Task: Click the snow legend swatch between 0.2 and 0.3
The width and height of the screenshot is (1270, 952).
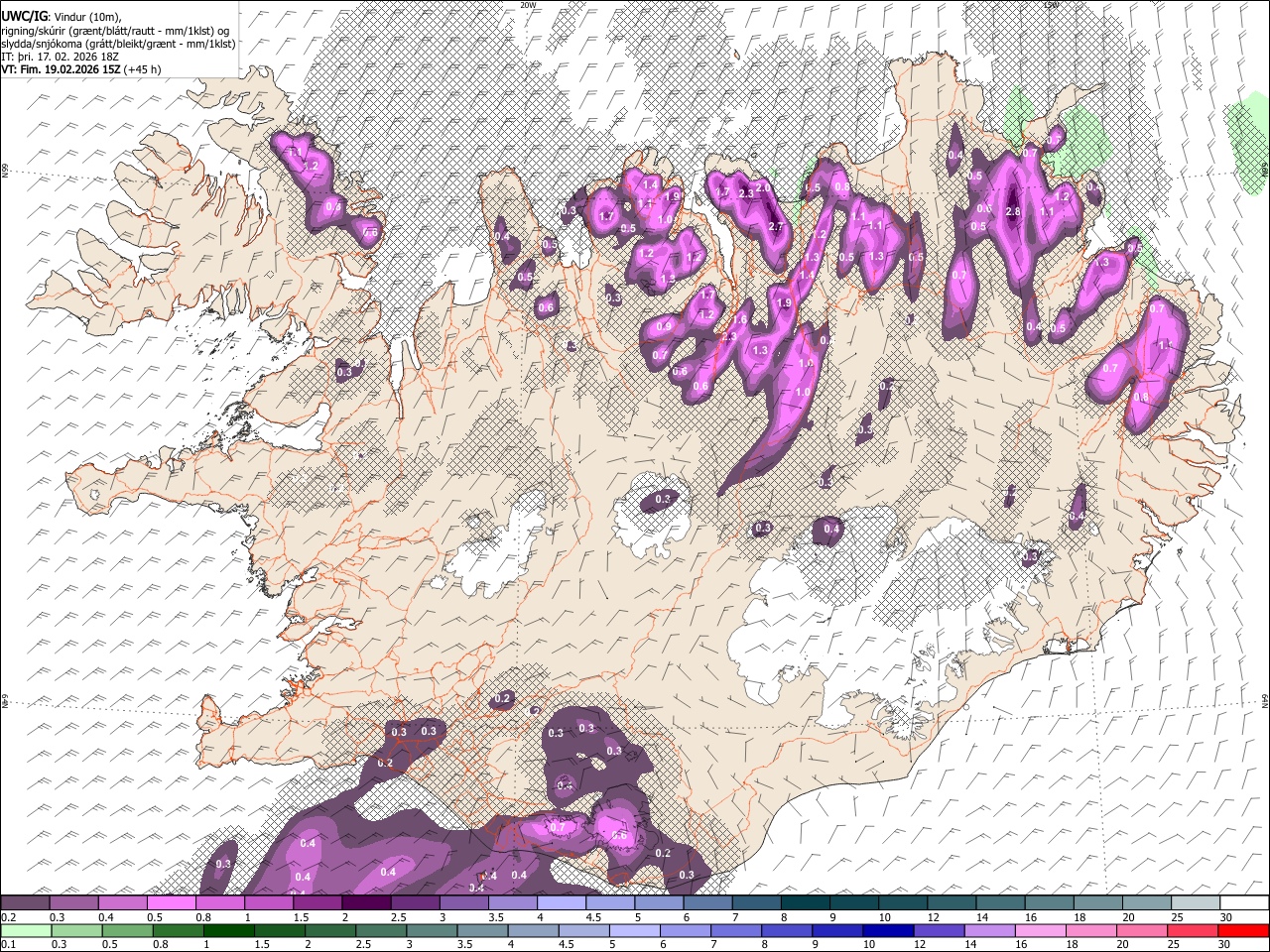Action: pos(25,903)
